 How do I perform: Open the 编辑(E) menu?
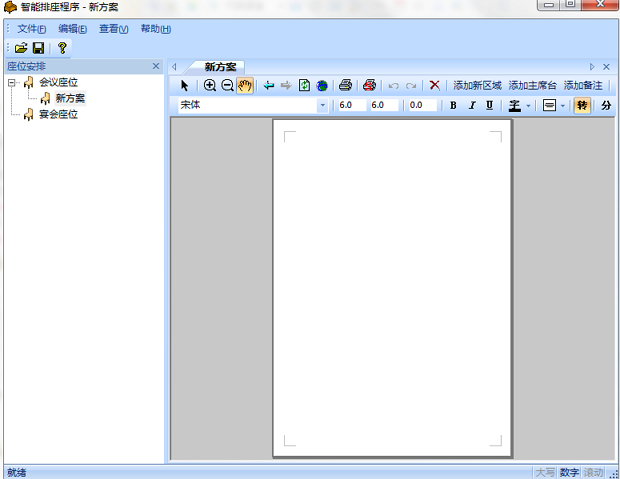(x=72, y=29)
